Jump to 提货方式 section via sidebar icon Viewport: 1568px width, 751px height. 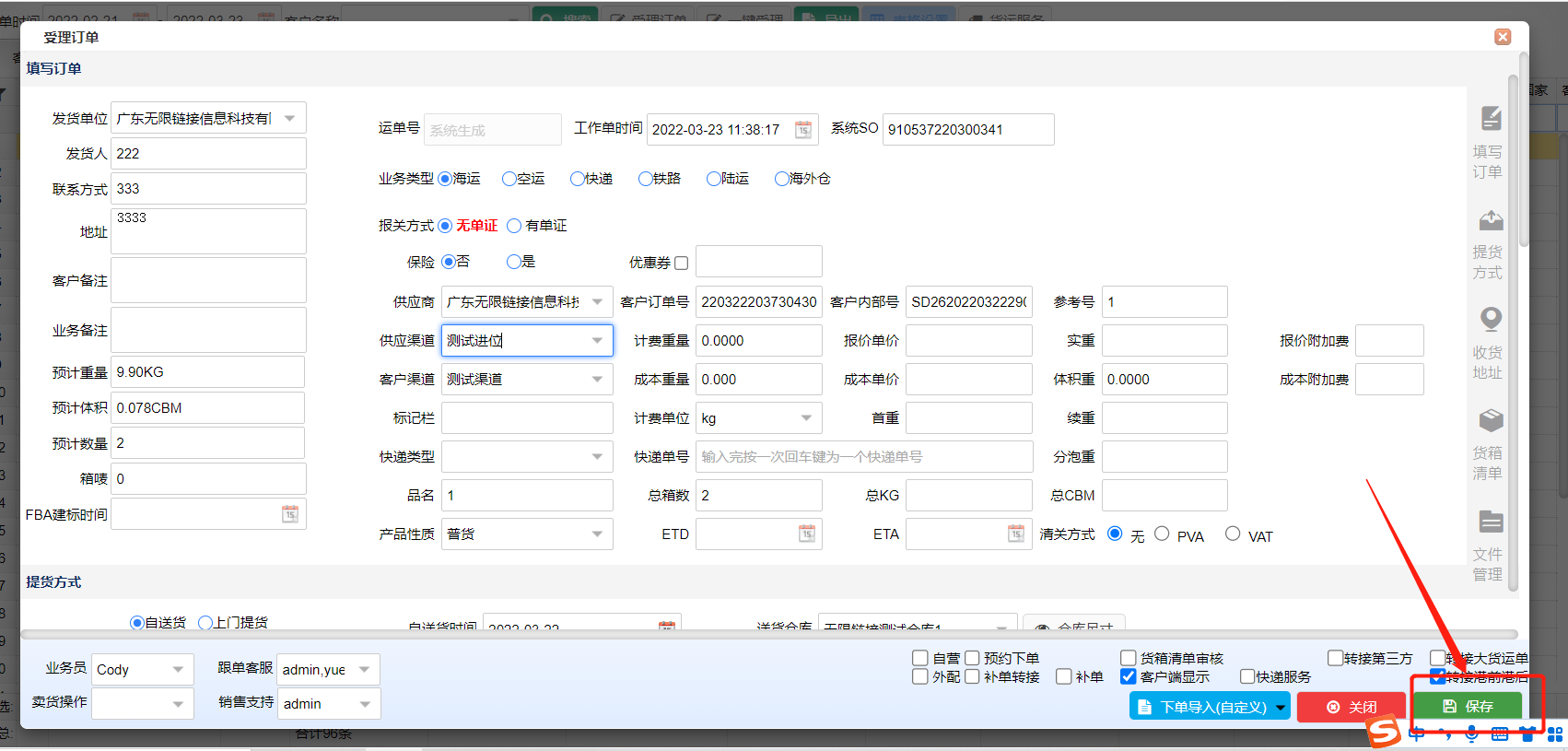tap(1491, 221)
